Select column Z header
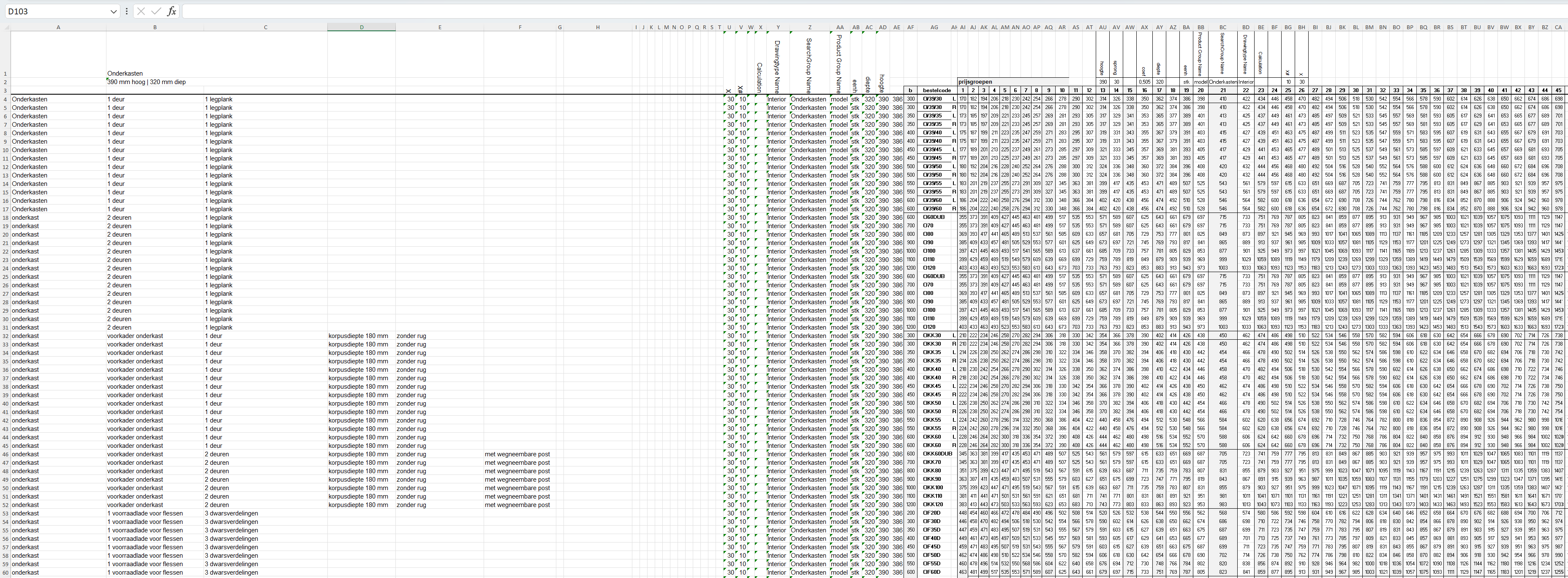 pyautogui.click(x=810, y=27)
